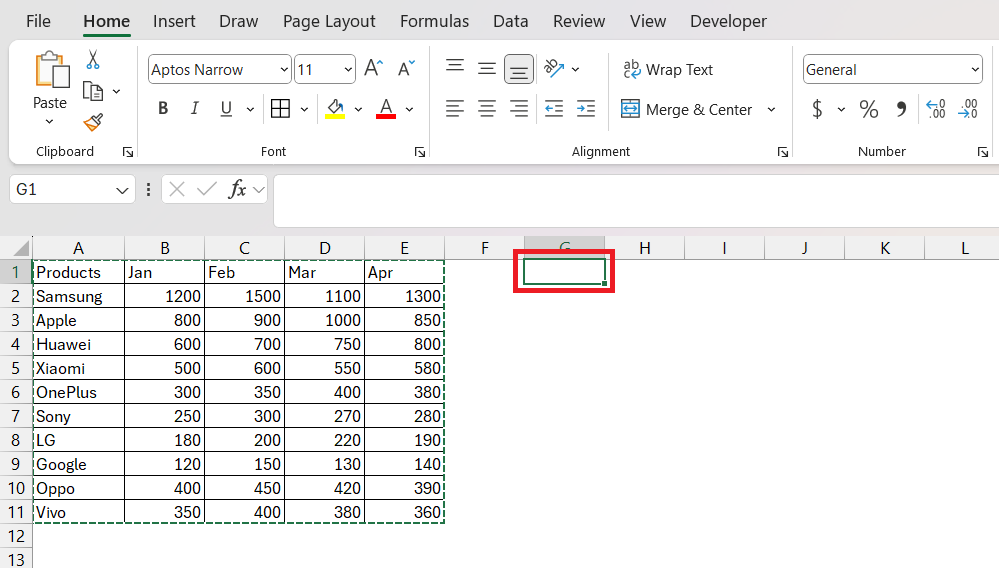Expand Merge & Center options arrow
Screen dimensions: 999x568
pyautogui.click(x=772, y=110)
